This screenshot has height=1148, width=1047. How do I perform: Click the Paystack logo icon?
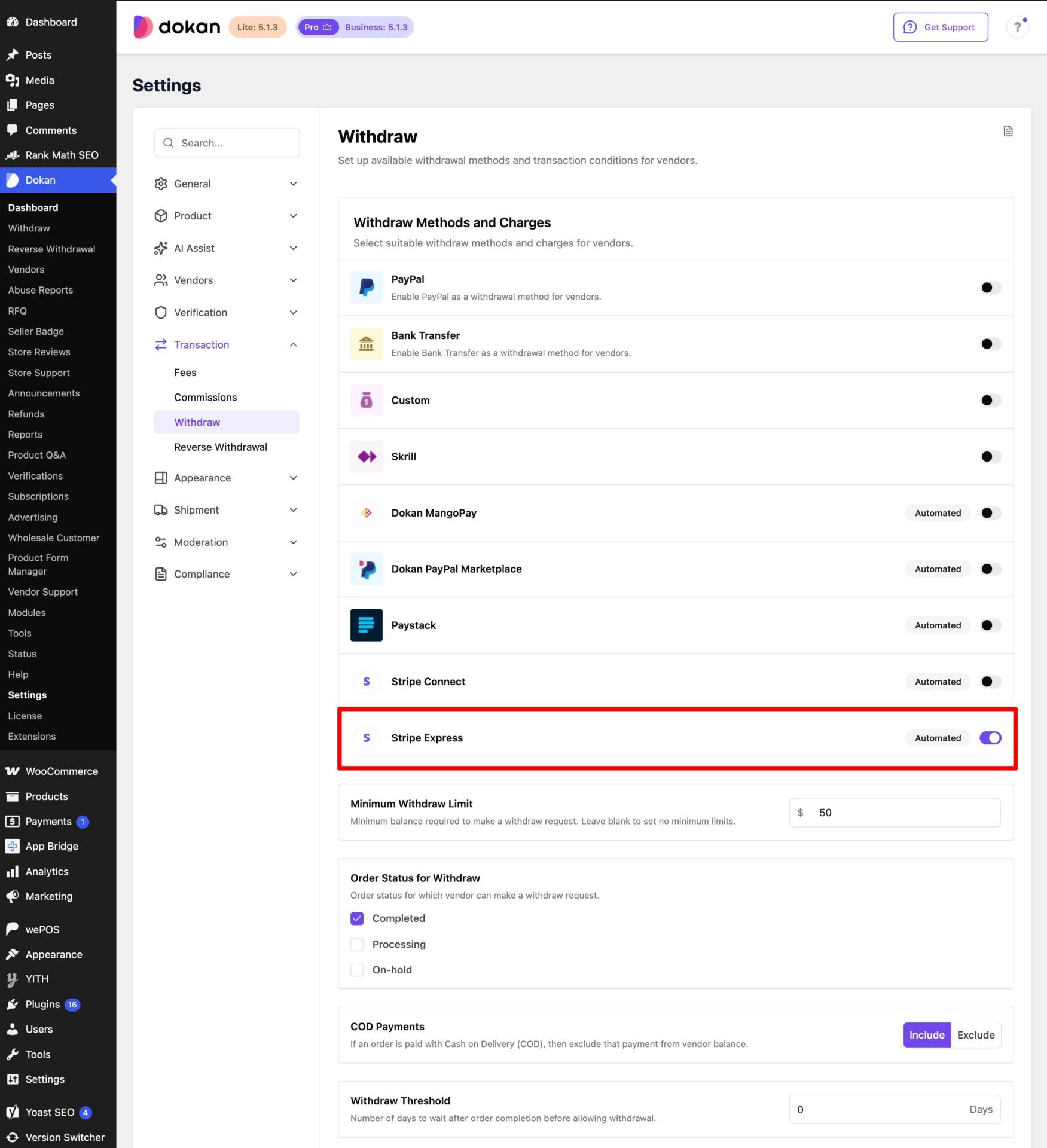367,625
